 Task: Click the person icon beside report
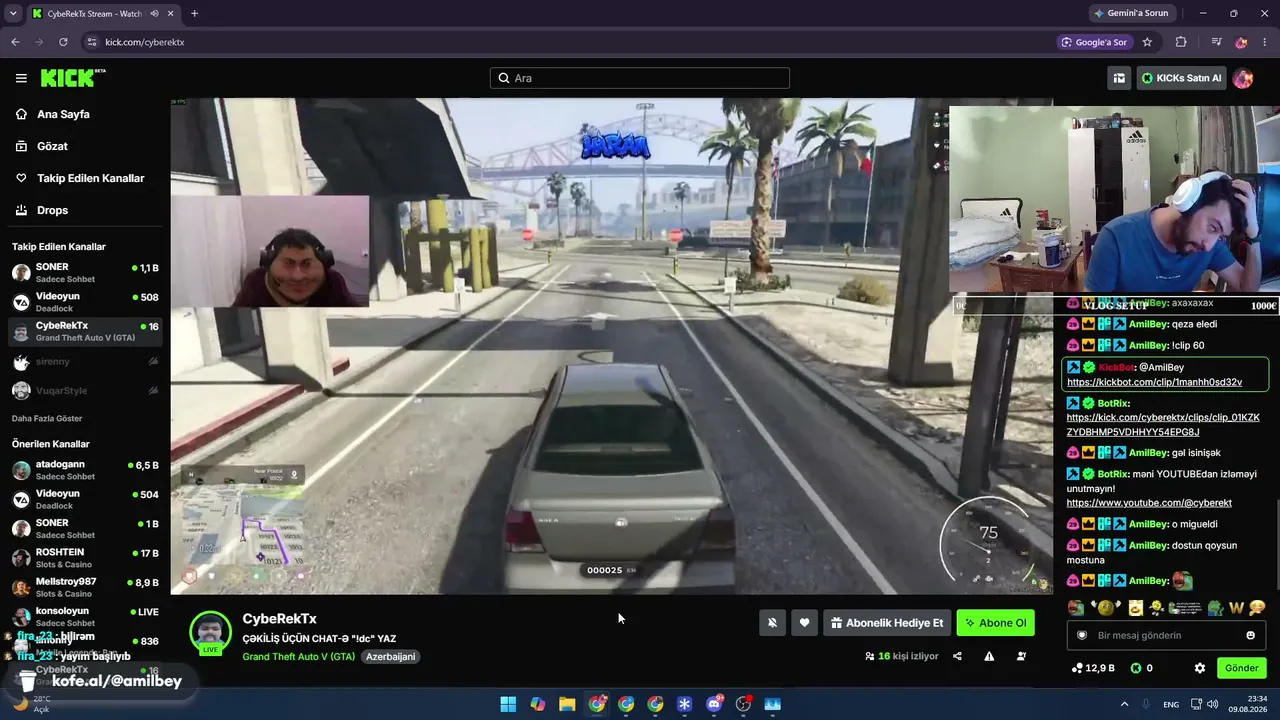1021,656
